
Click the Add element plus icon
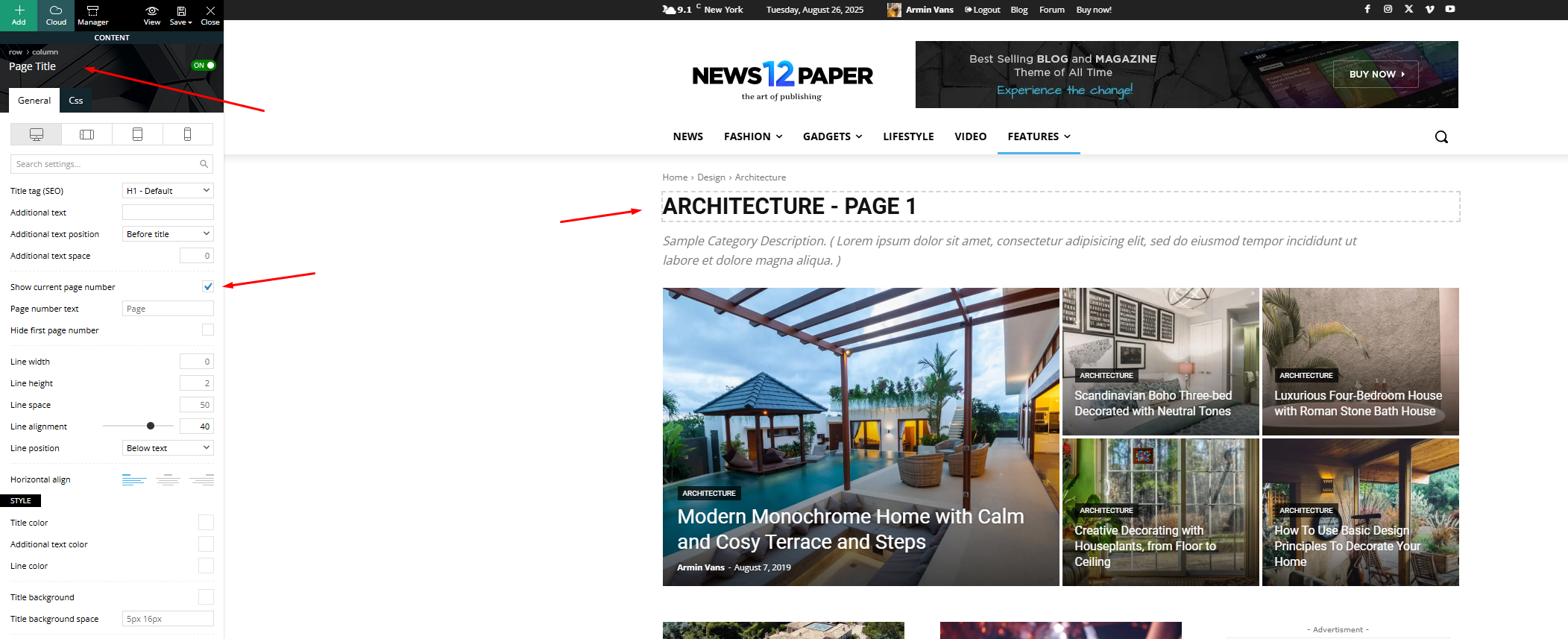click(19, 10)
